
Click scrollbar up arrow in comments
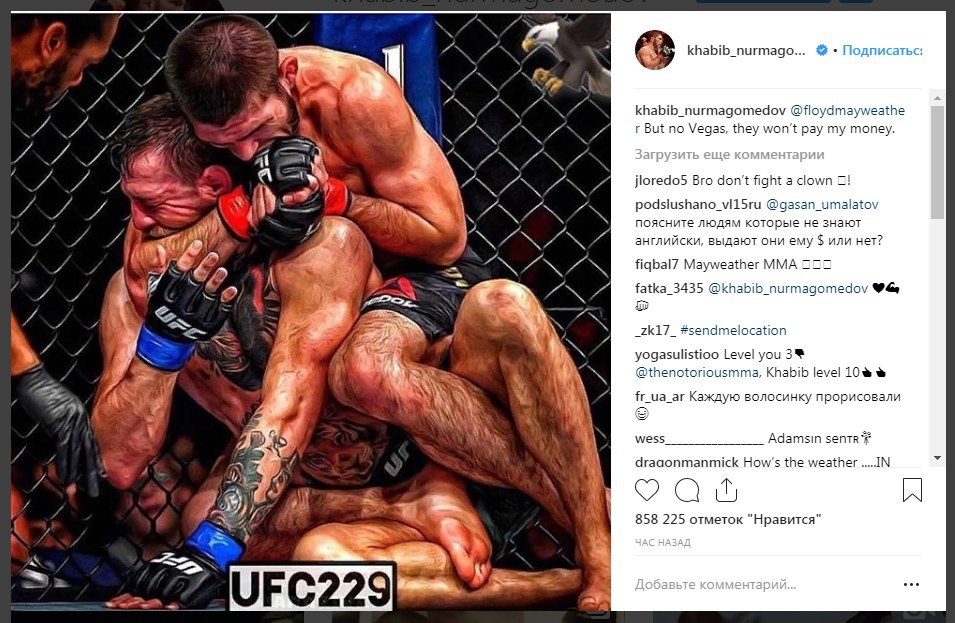[x=937, y=97]
